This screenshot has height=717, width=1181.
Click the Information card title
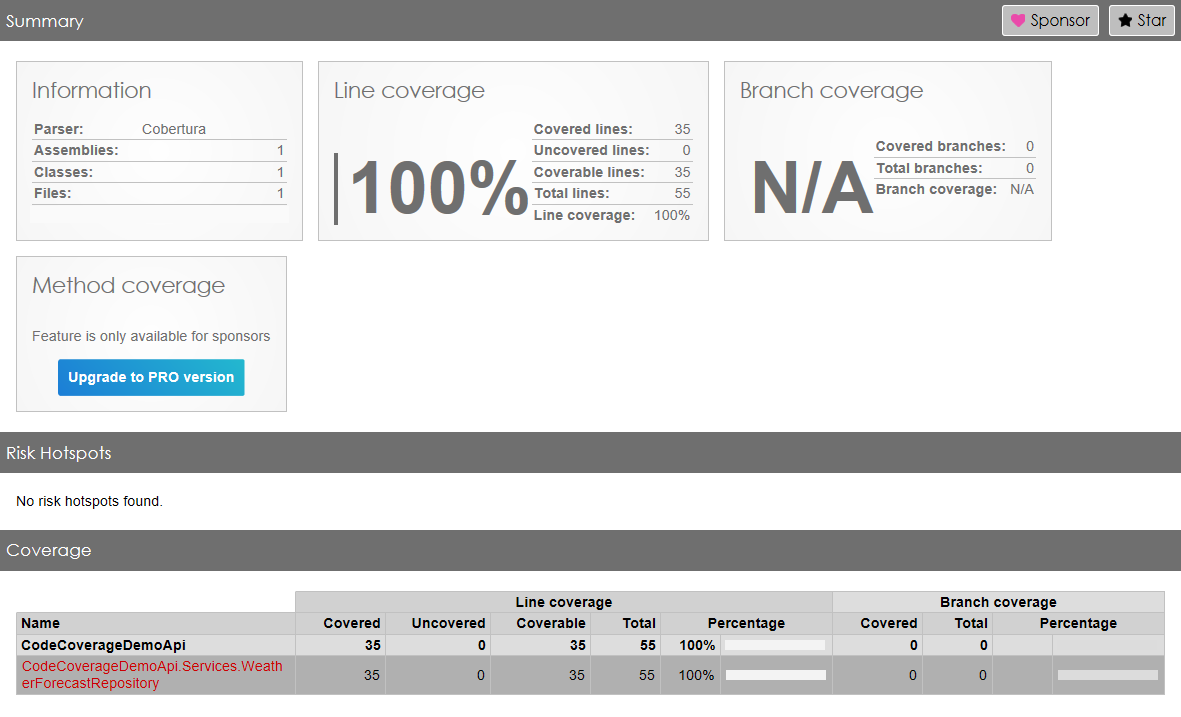[x=92, y=90]
